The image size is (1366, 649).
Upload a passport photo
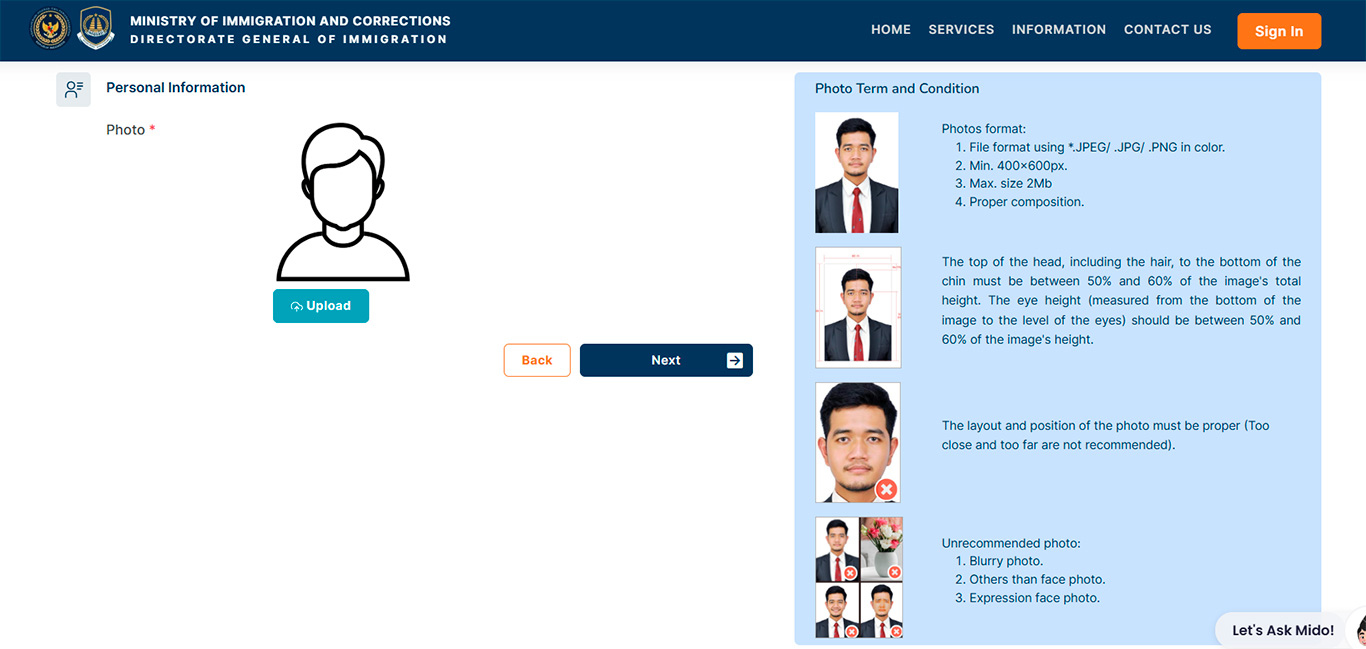tap(321, 306)
